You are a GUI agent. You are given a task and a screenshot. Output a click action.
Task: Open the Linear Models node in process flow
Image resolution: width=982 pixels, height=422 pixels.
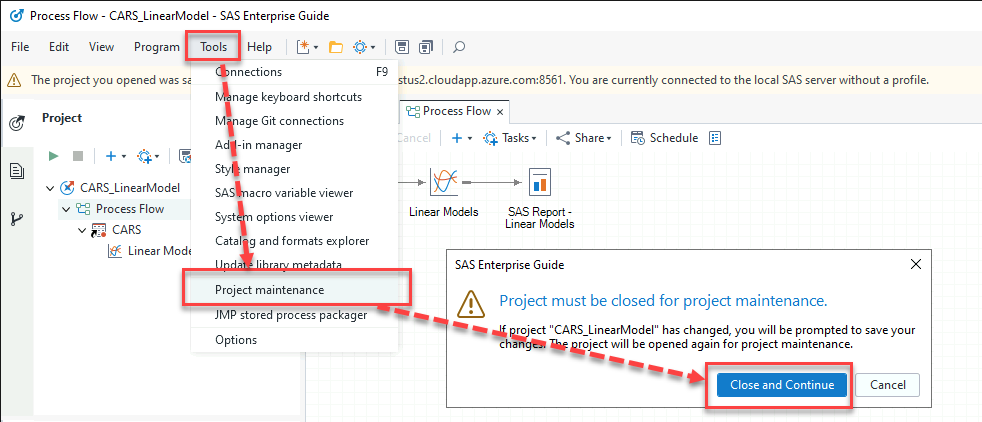pos(444,181)
